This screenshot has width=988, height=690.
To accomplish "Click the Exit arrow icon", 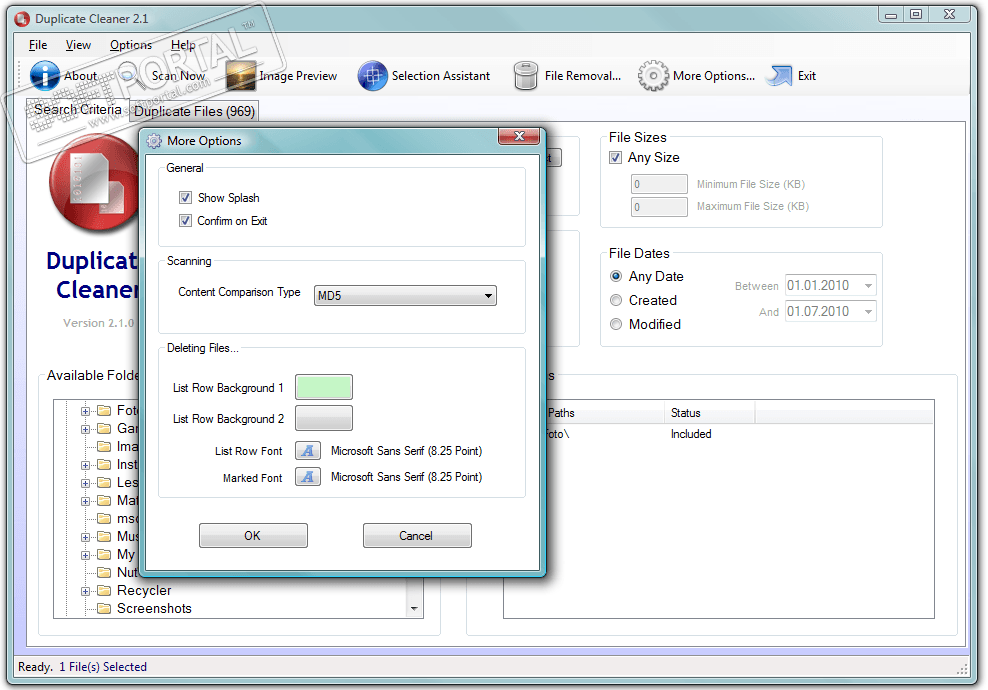I will click(779, 76).
